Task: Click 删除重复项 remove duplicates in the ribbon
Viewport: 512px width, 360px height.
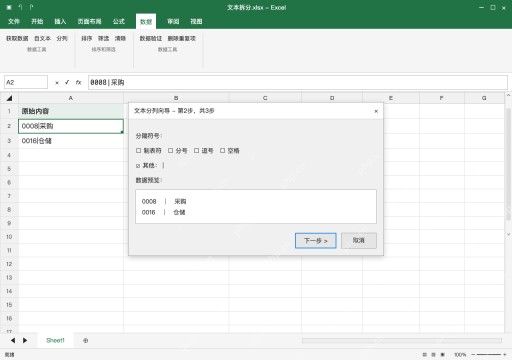Action: click(182, 39)
